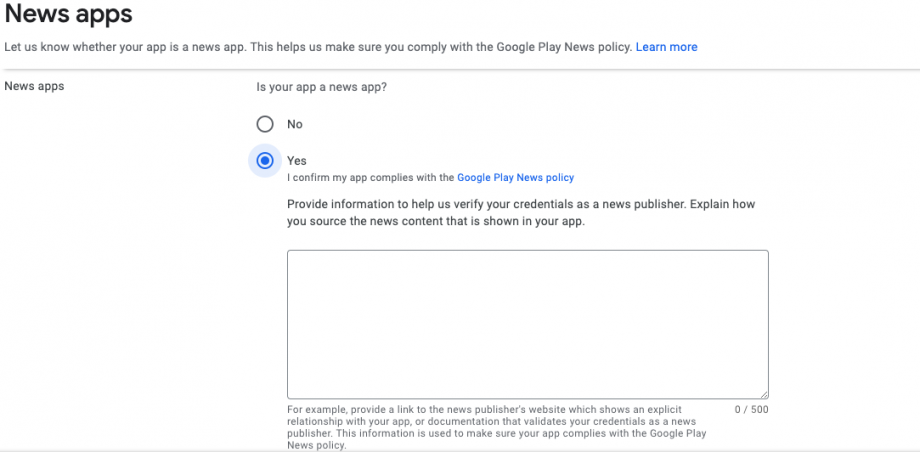This screenshot has width=920, height=452.
Task: Click the "Yes" option label text
Action: click(x=297, y=160)
